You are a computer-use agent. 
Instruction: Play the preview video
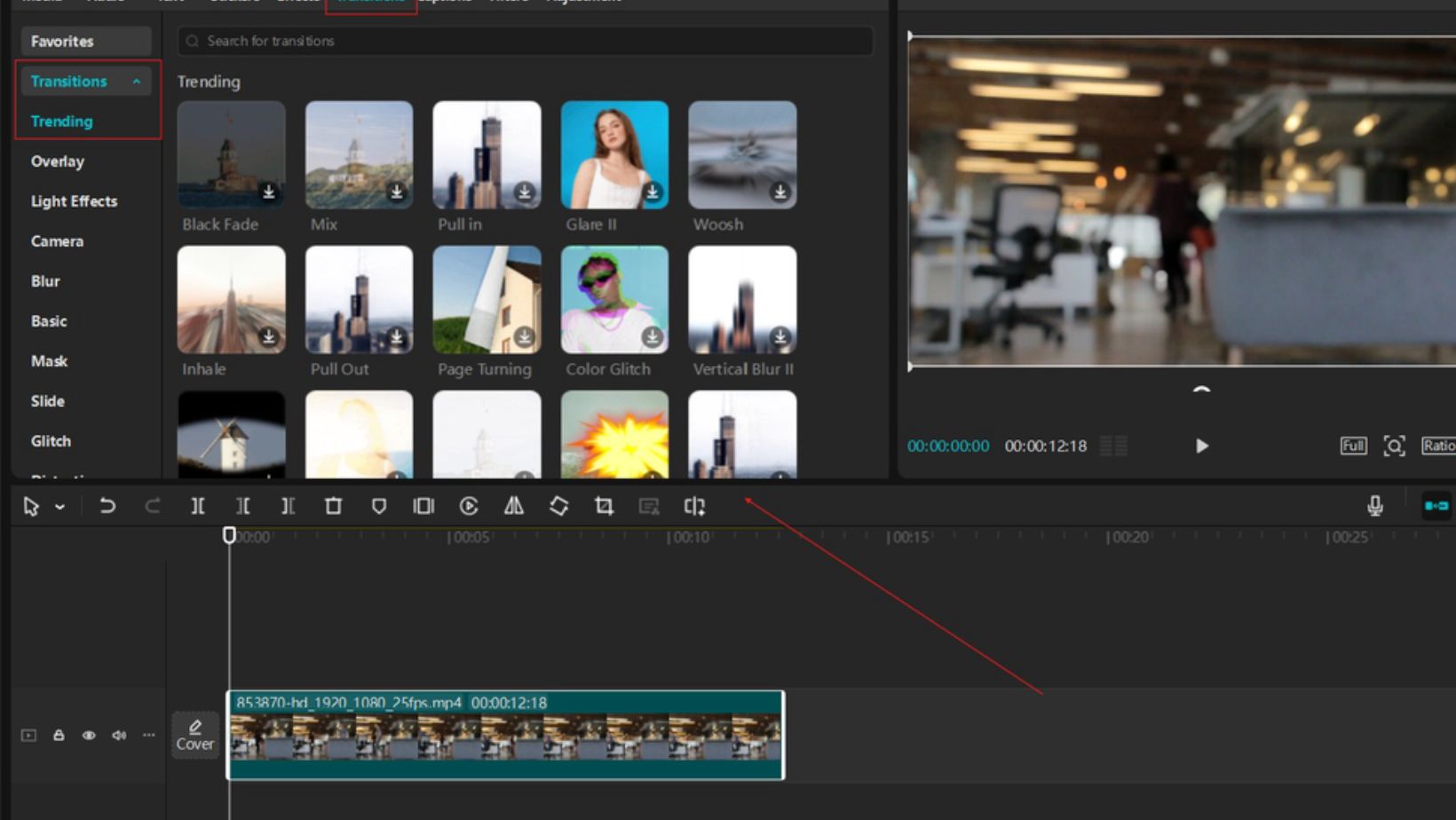click(1202, 446)
